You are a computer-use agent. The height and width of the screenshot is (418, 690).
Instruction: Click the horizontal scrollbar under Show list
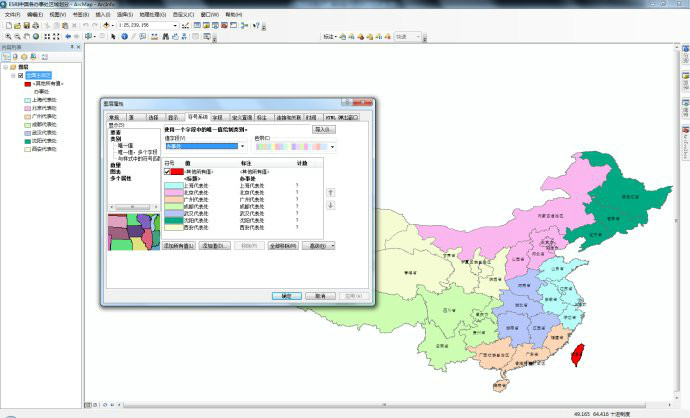click(x=134, y=207)
